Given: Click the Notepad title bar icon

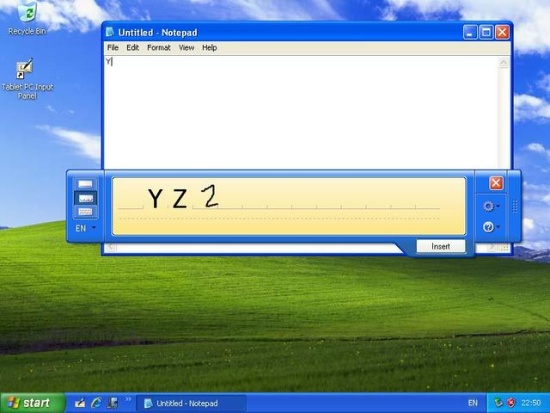Looking at the screenshot, I should click(110, 32).
